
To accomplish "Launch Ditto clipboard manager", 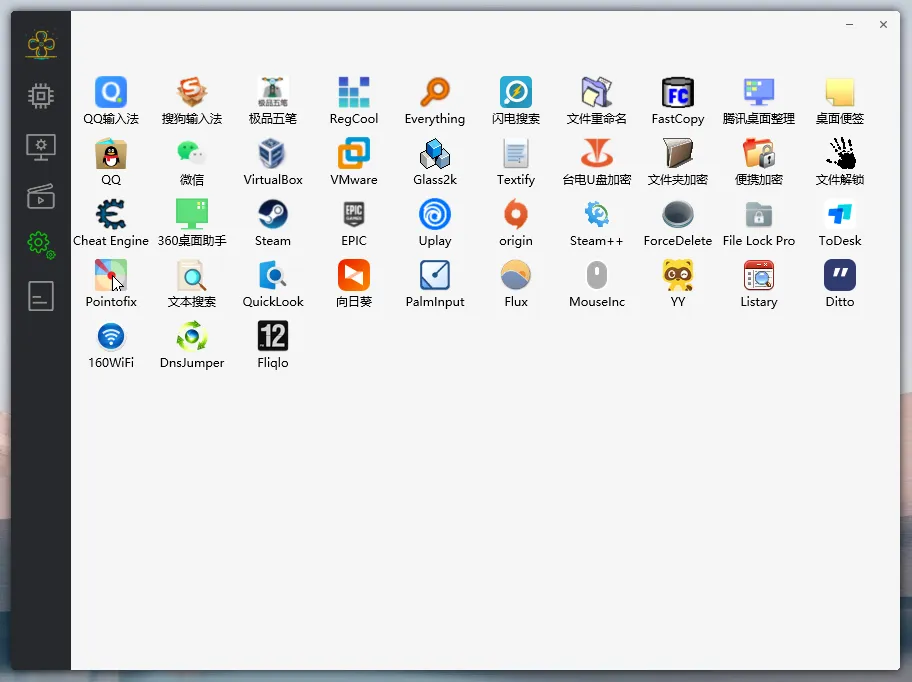I will [840, 275].
